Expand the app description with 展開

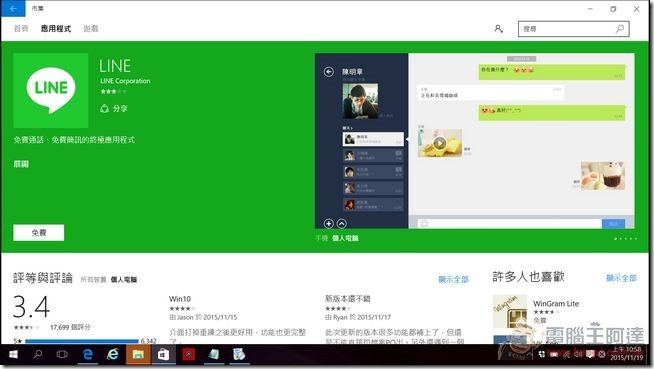(x=21, y=164)
